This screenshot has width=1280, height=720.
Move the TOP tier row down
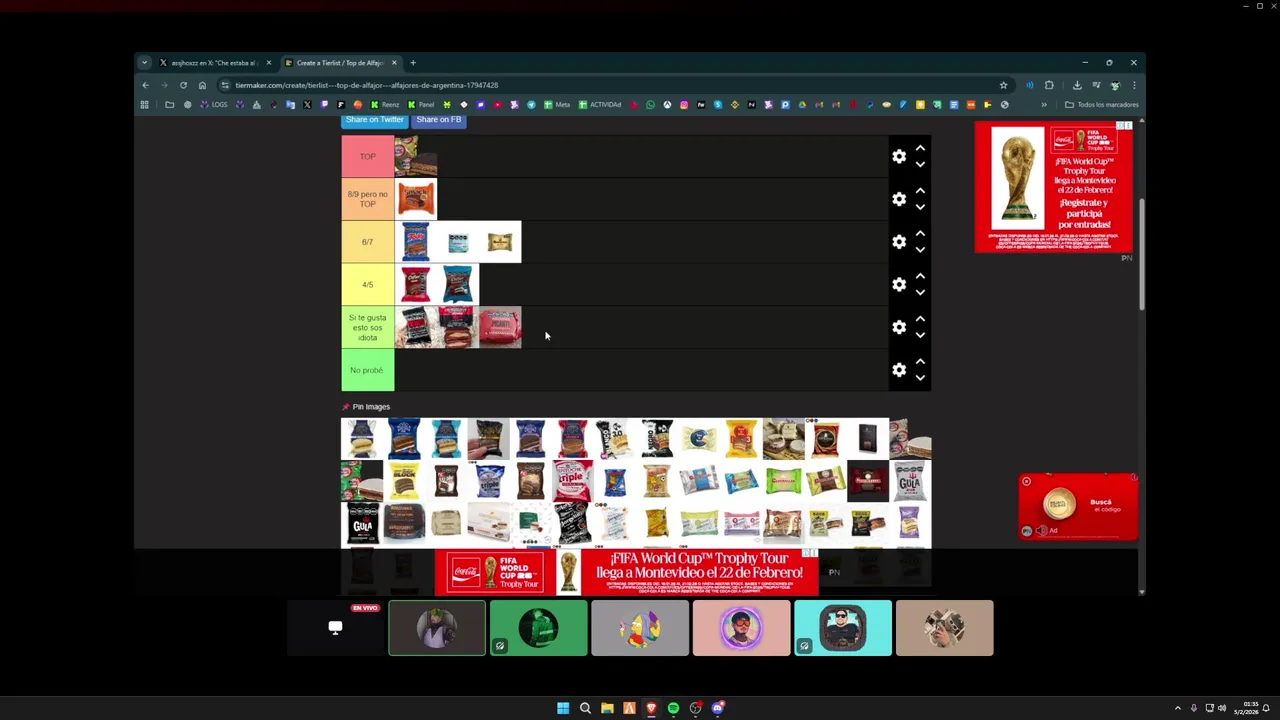[x=920, y=164]
